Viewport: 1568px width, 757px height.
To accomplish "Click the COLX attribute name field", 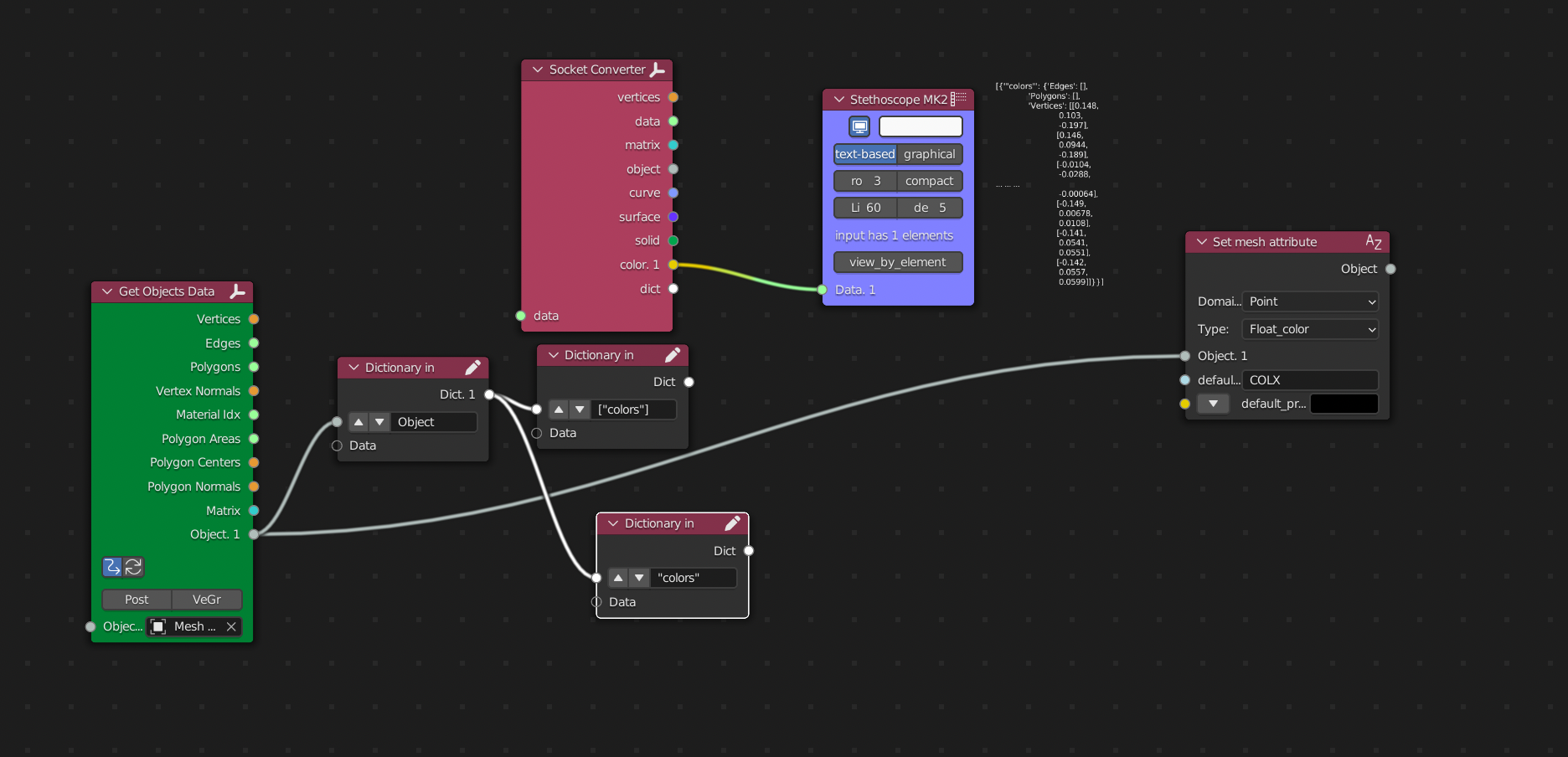I will (1310, 380).
